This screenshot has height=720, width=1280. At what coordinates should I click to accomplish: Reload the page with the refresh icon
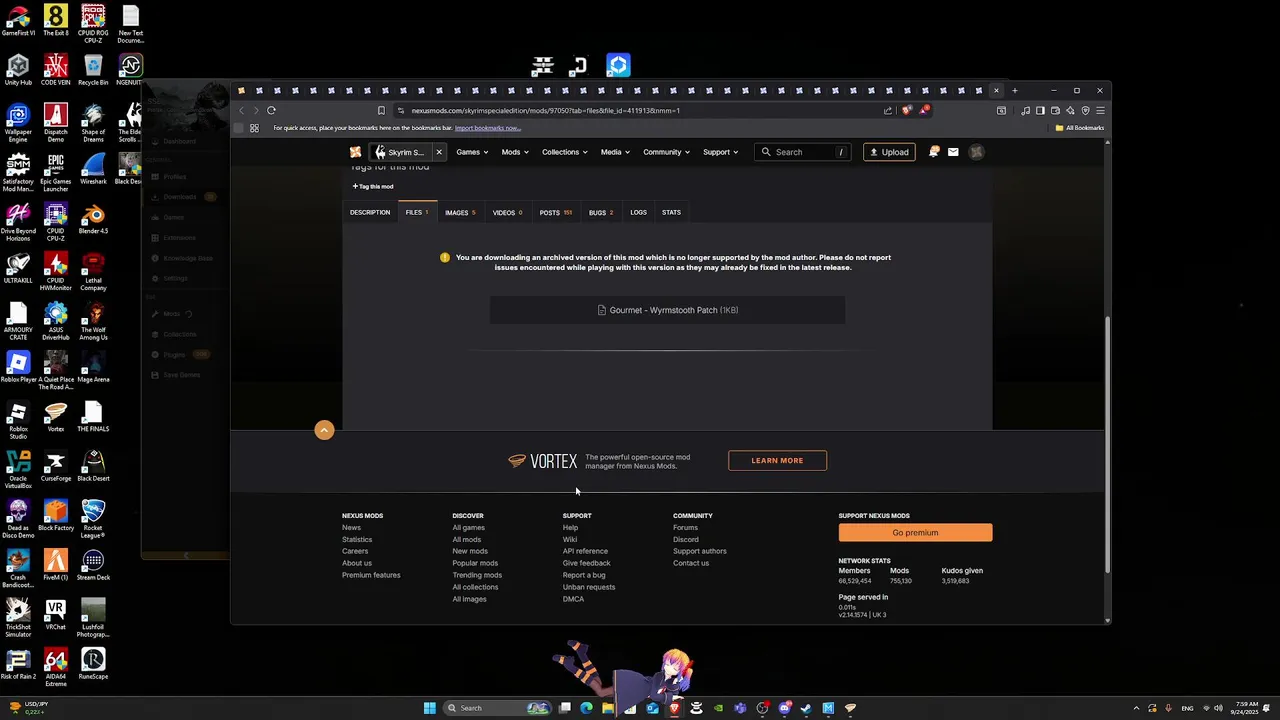(x=271, y=110)
